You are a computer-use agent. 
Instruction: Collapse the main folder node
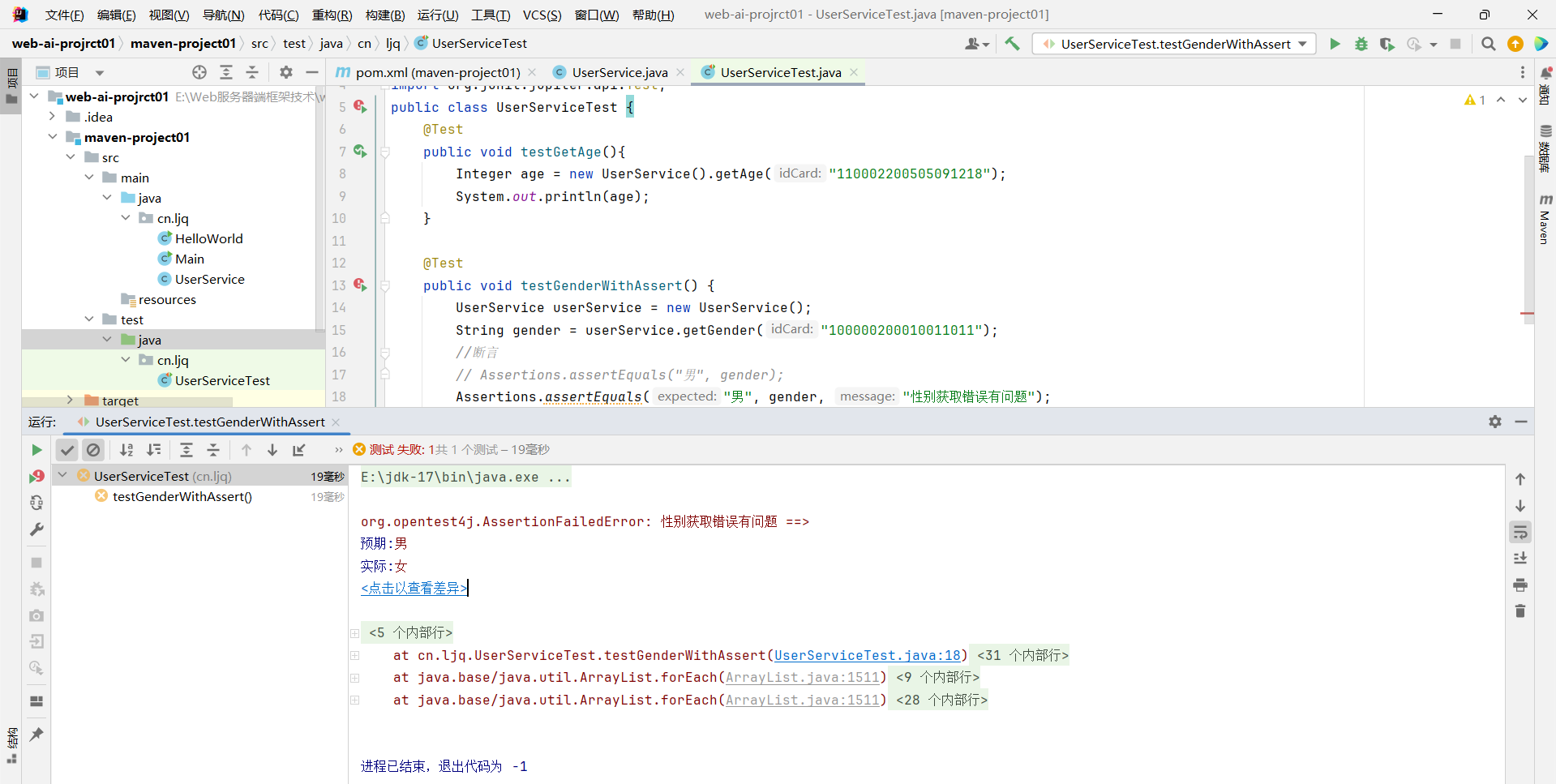click(89, 178)
